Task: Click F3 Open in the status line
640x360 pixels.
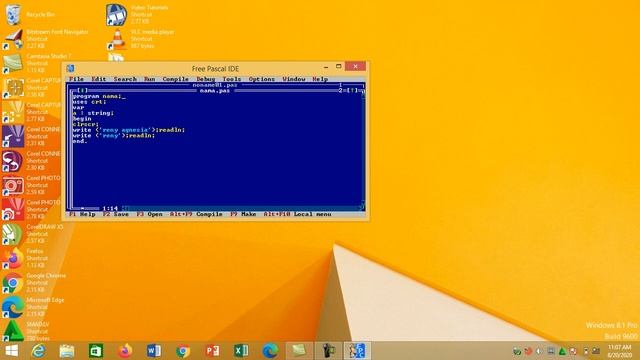Action: [x=149, y=214]
